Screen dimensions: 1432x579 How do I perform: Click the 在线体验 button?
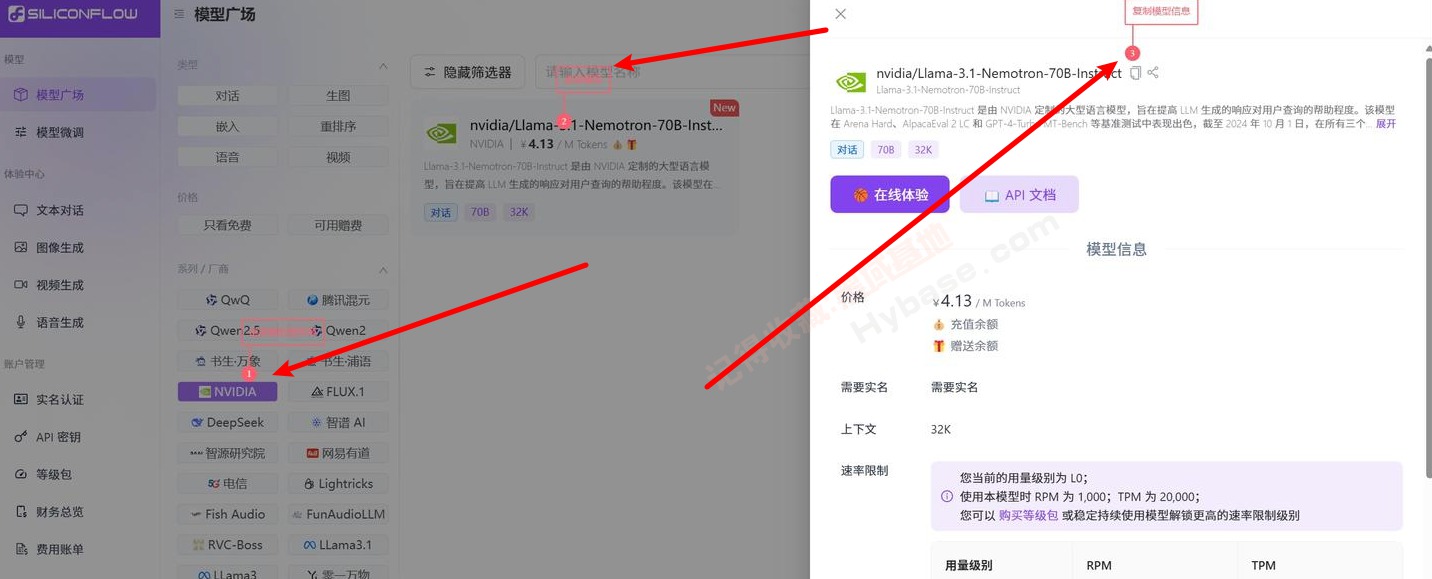890,195
